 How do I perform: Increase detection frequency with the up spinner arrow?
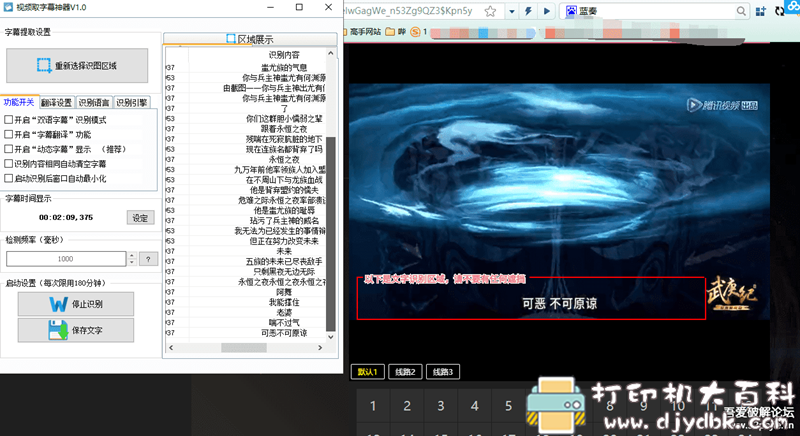132,255
